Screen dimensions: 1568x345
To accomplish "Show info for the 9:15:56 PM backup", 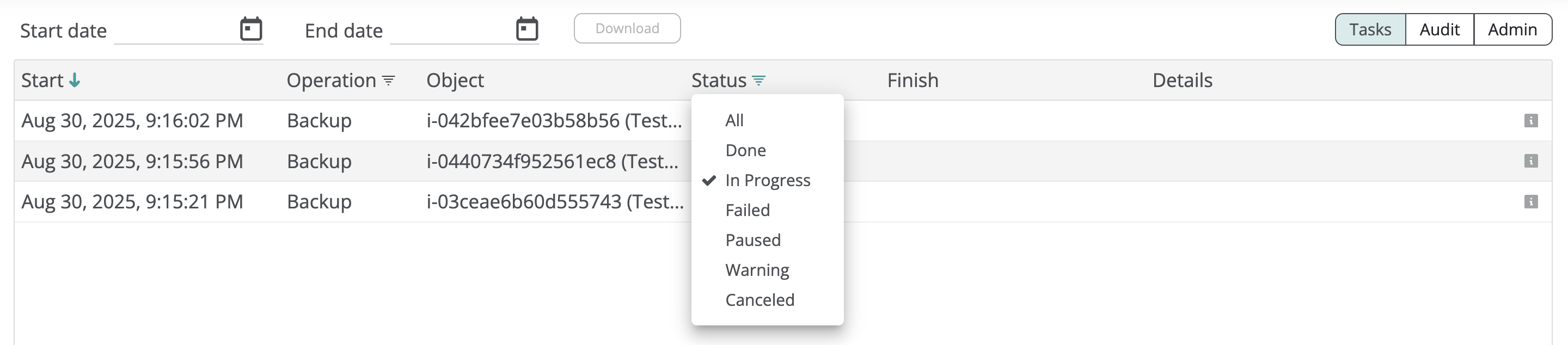I will [x=1531, y=161].
